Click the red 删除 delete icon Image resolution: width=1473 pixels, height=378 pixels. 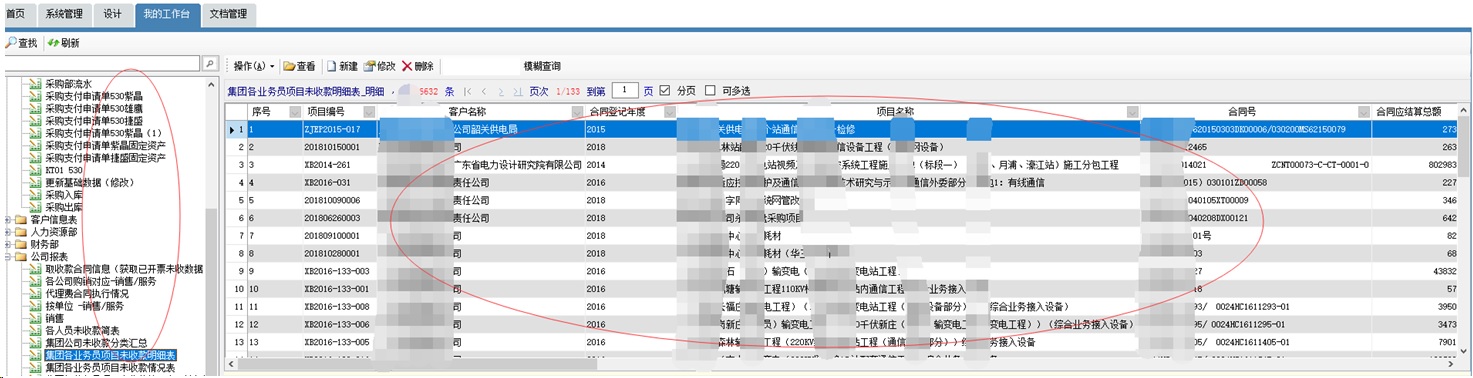pos(407,66)
